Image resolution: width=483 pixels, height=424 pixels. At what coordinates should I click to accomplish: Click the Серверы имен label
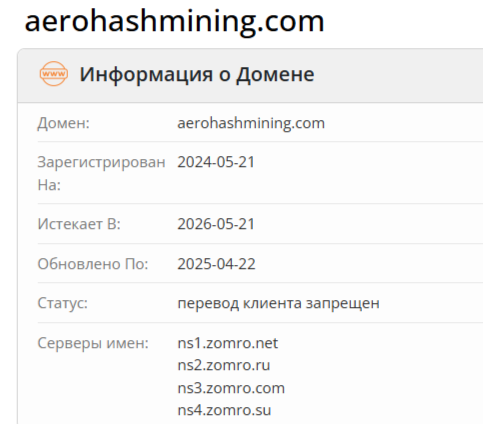[93, 343]
